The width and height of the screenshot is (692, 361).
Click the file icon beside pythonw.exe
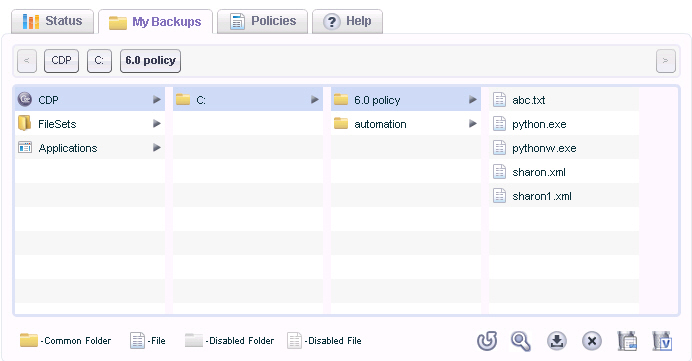(499, 147)
